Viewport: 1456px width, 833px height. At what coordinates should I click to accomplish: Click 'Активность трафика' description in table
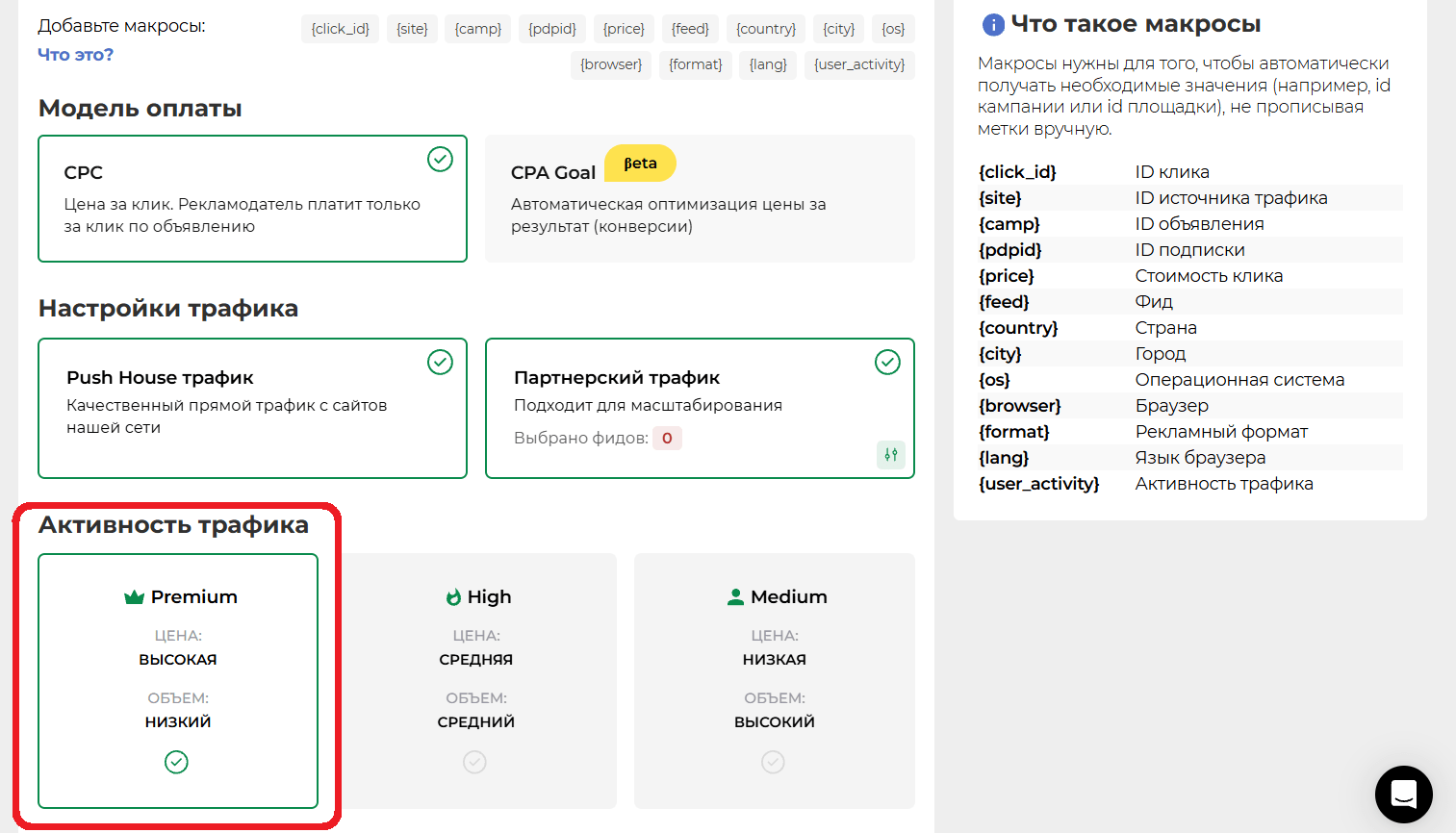[x=1224, y=484]
